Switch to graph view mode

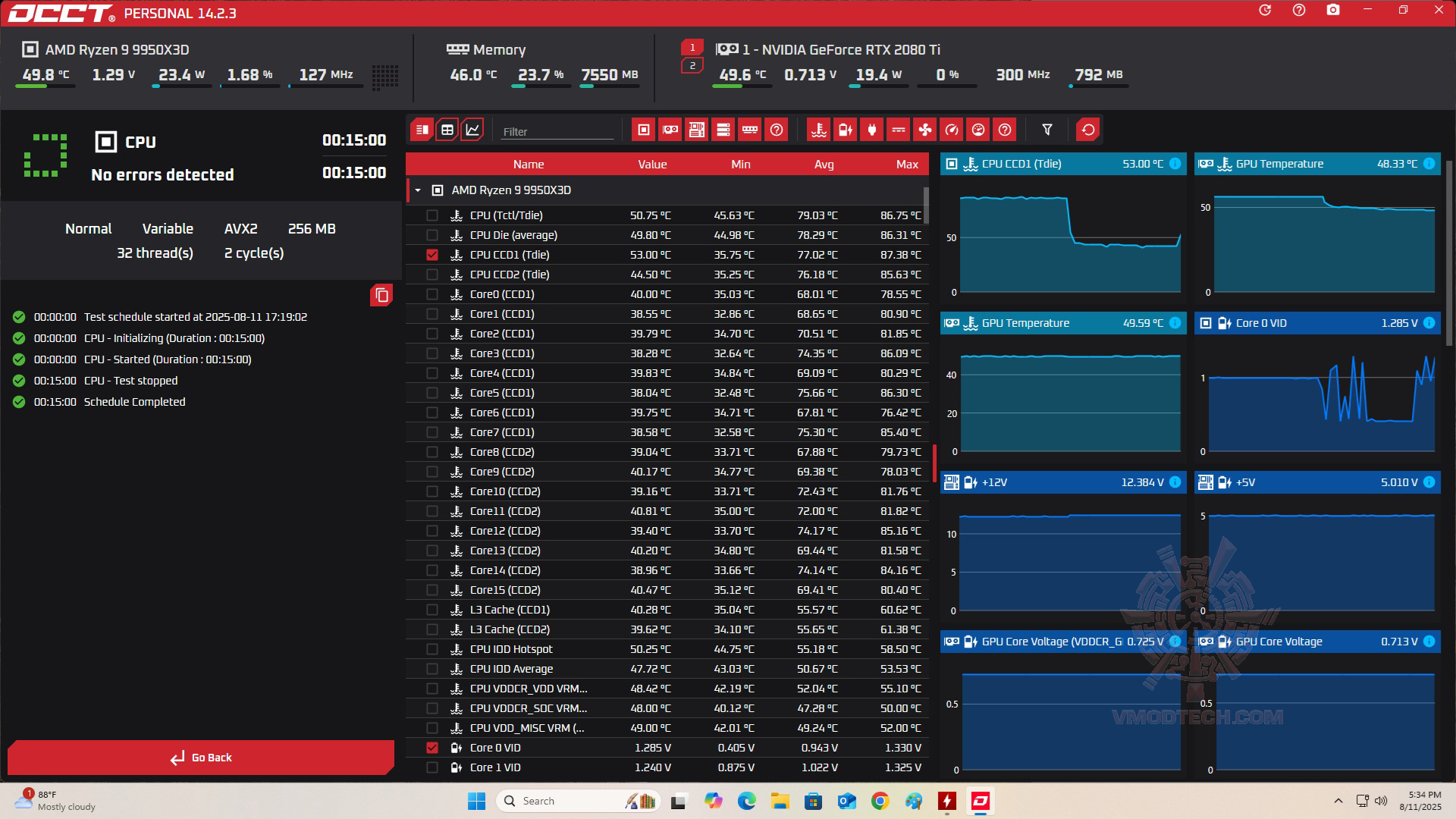472,130
